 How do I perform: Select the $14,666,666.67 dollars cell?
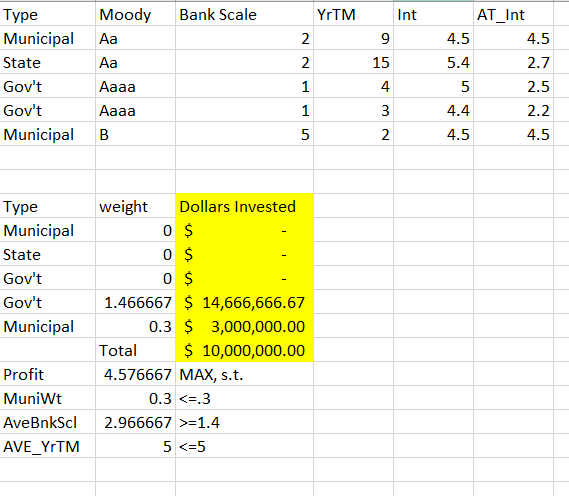coord(244,302)
